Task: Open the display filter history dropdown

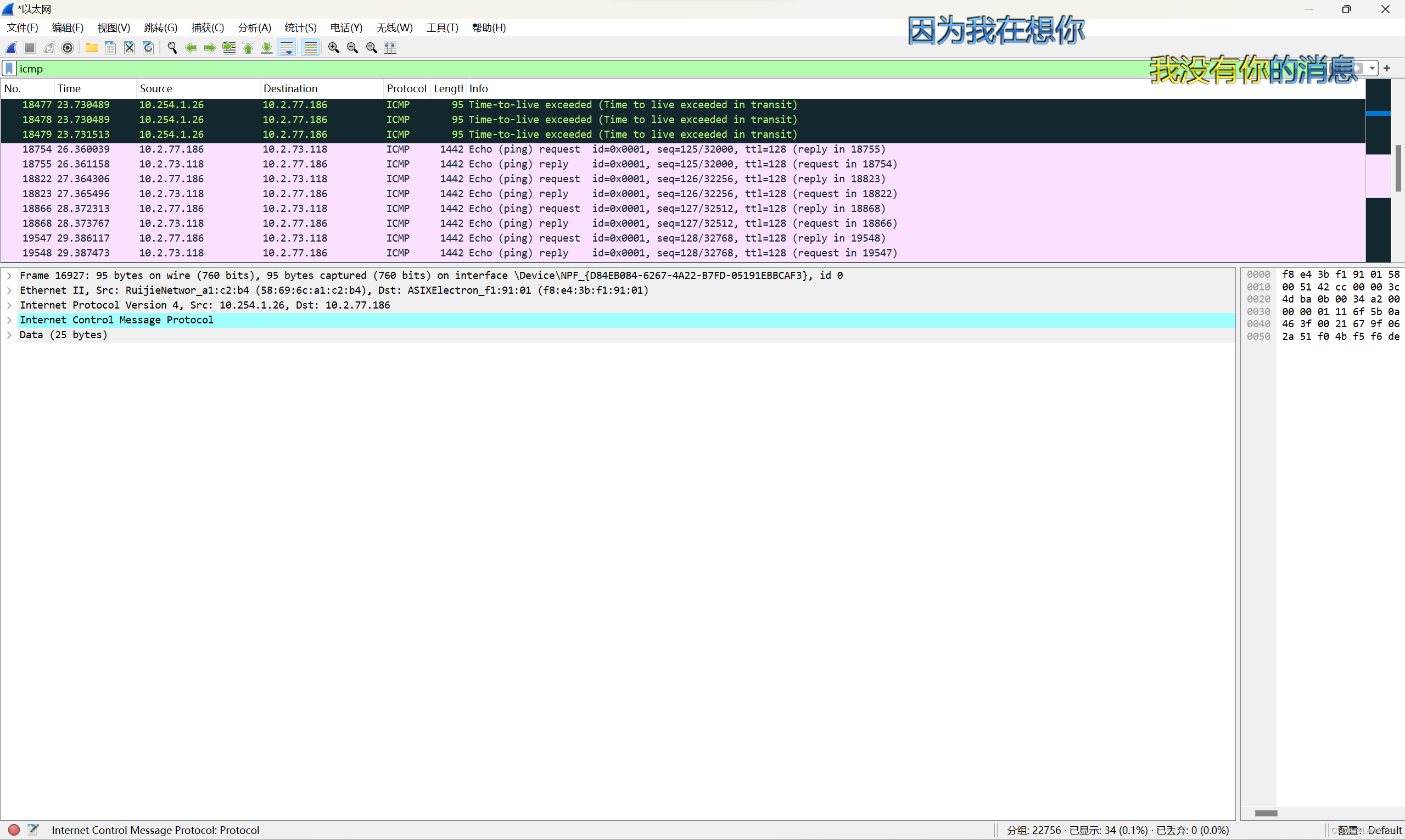Action: (x=1372, y=69)
